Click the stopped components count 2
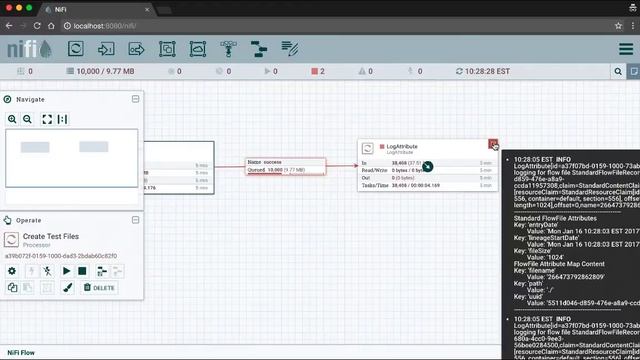 point(318,71)
